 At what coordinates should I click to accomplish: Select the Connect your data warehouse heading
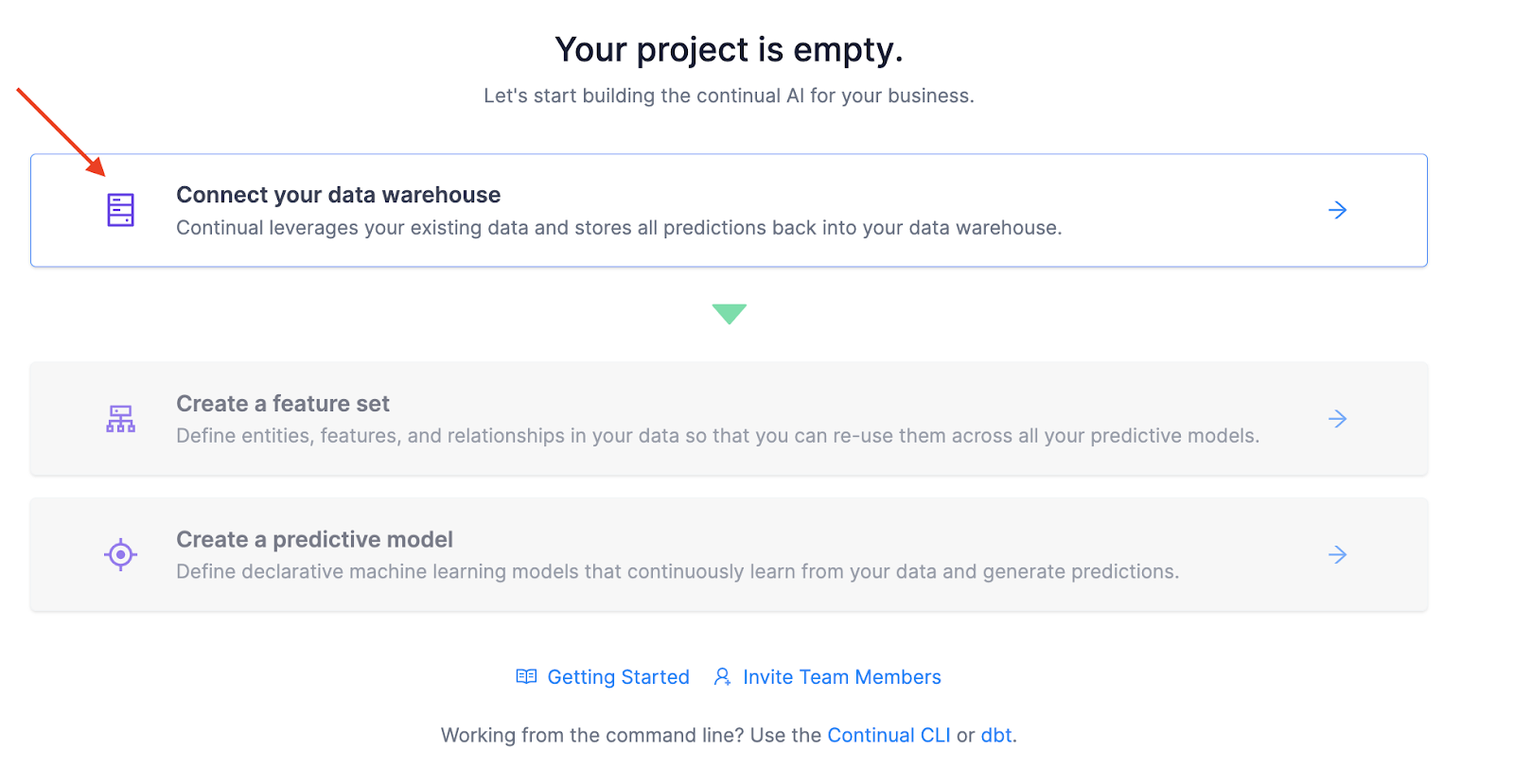[x=338, y=195]
